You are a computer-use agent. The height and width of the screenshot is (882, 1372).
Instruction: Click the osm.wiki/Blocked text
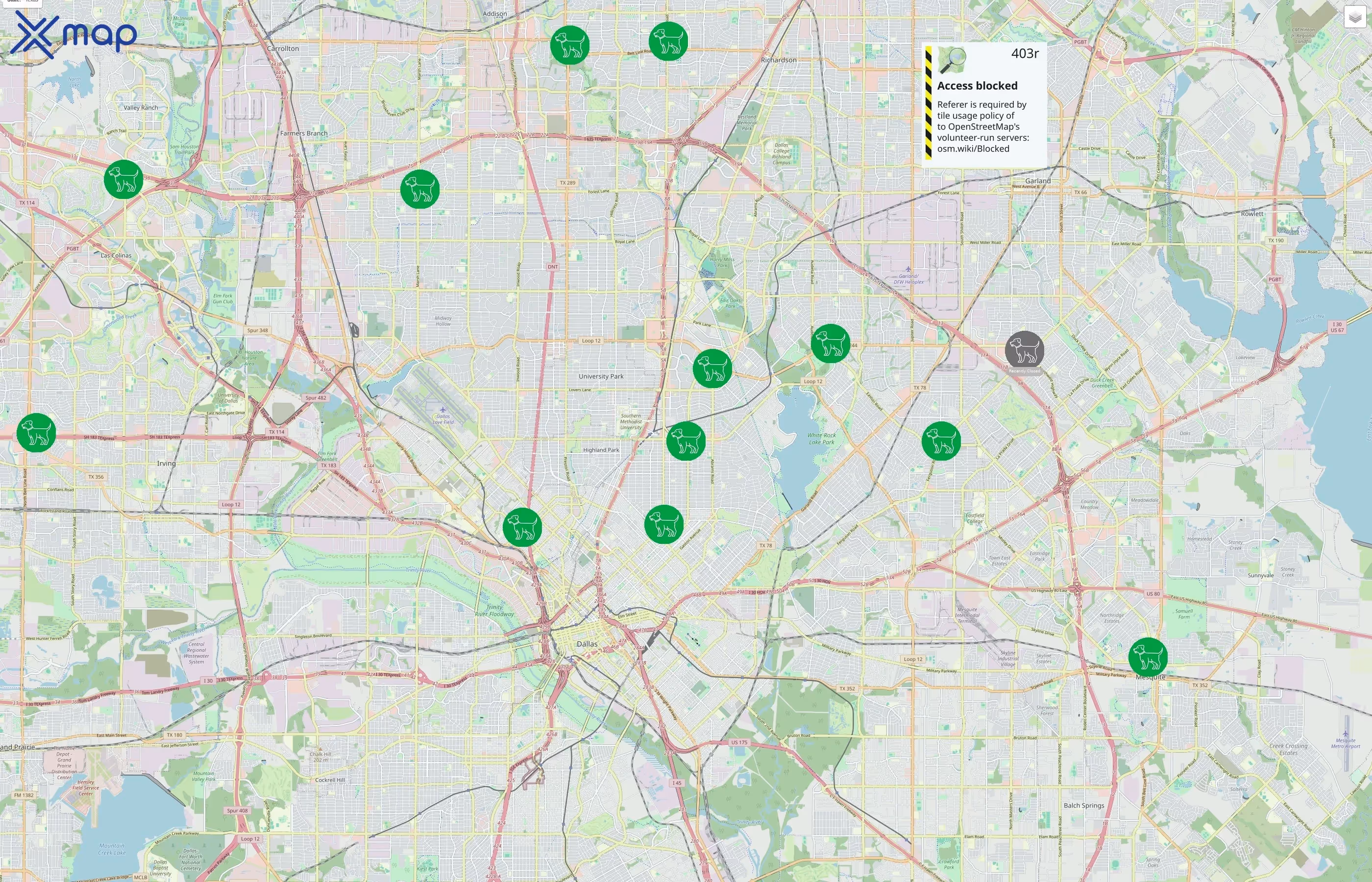pyautogui.click(x=973, y=149)
